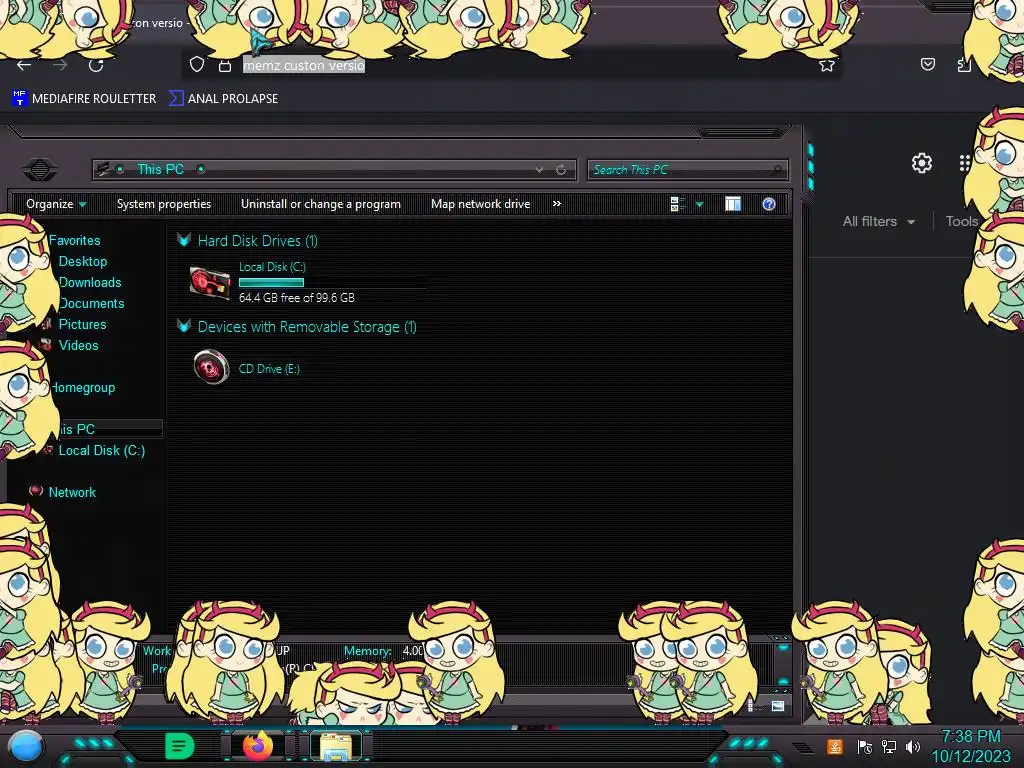Open Downloads in the navigation pane
The image size is (1024, 768).
pos(90,282)
